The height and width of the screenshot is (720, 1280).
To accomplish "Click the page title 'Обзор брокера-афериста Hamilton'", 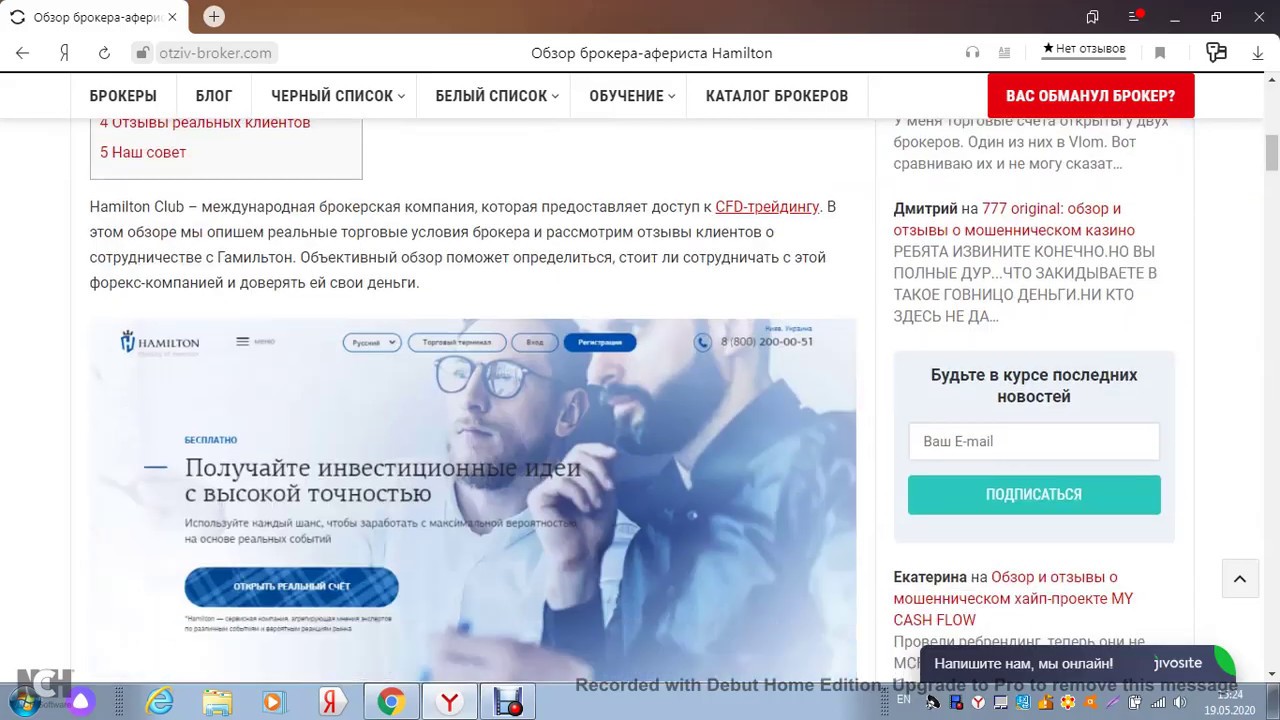I will click(651, 53).
